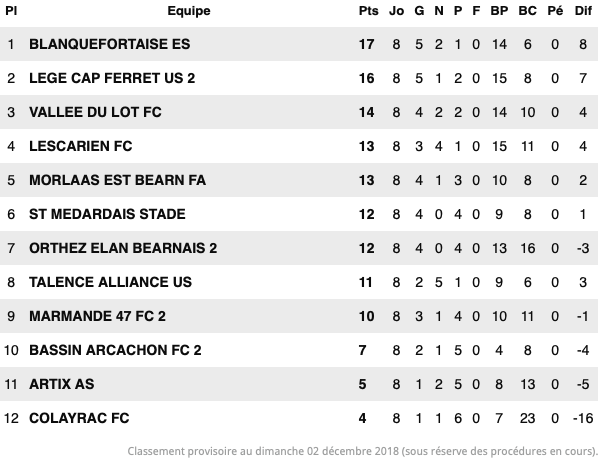The image size is (598, 465).
Task: Open MORLAAS EST BEARN FA team
Action: pyautogui.click(x=117, y=180)
